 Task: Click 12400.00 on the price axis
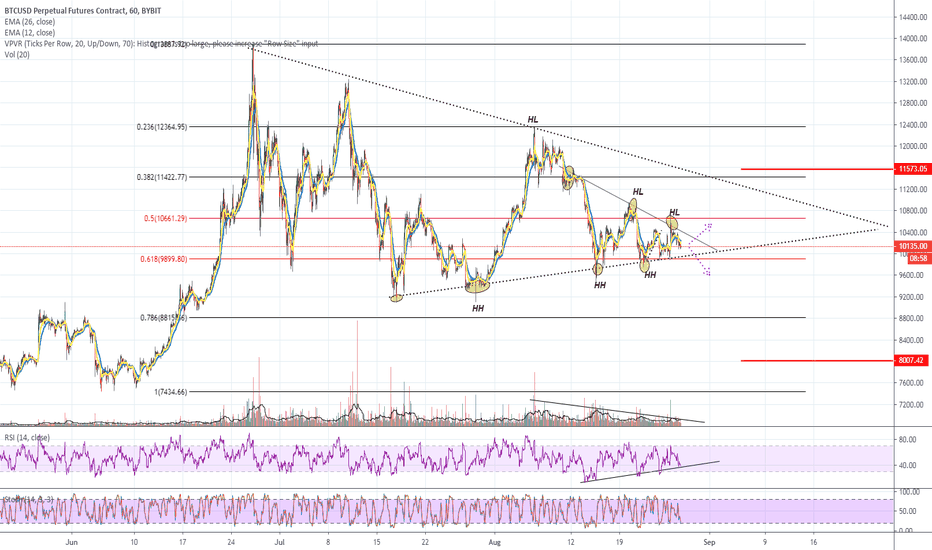click(x=912, y=125)
